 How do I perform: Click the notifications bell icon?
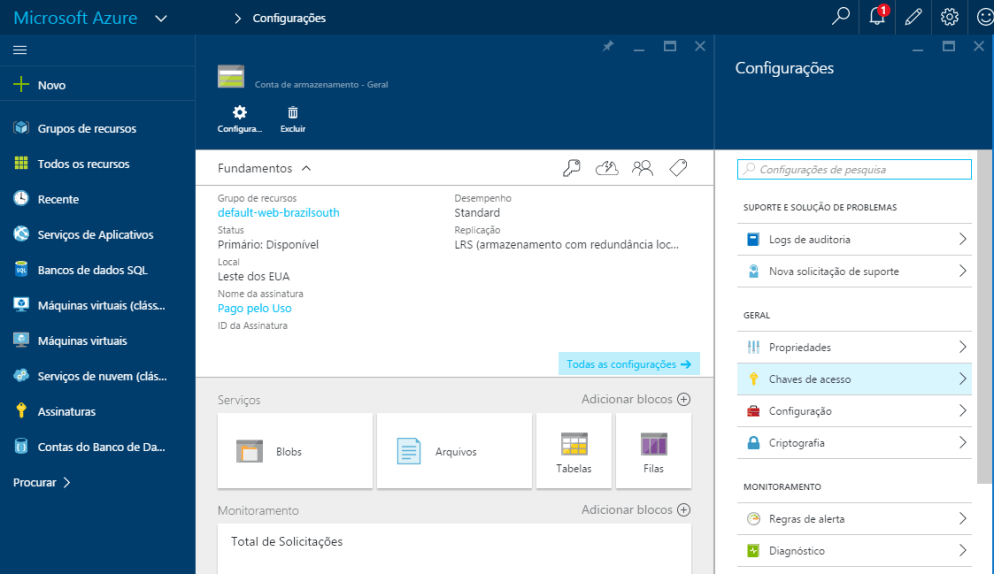tap(877, 17)
